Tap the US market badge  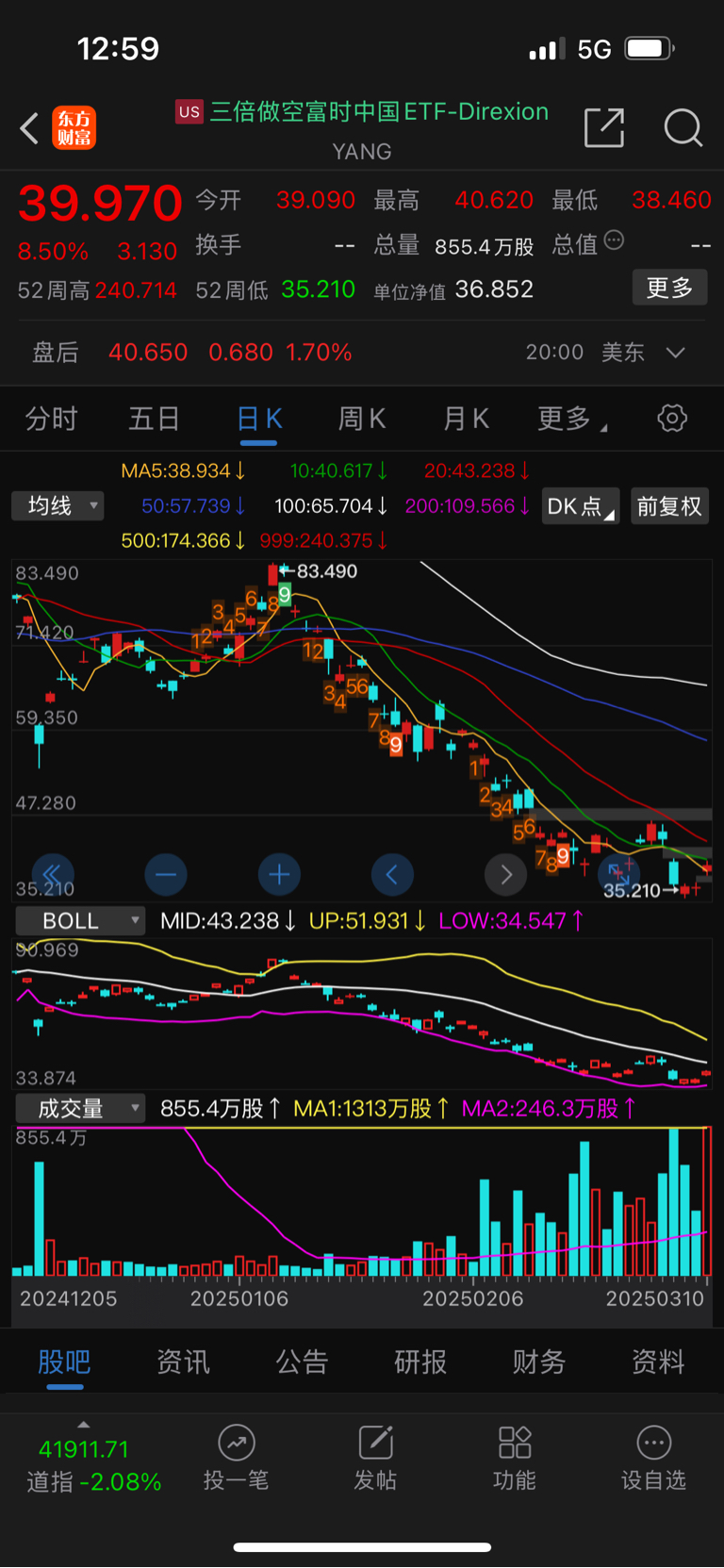[189, 112]
